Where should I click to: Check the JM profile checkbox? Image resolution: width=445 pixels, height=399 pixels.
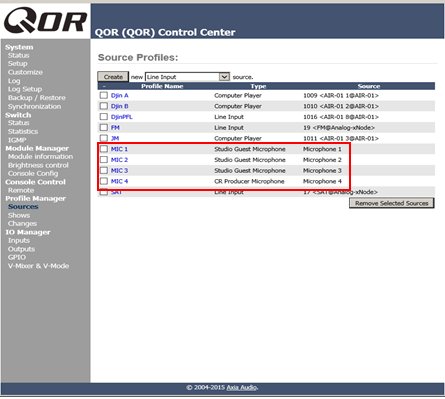click(x=104, y=138)
